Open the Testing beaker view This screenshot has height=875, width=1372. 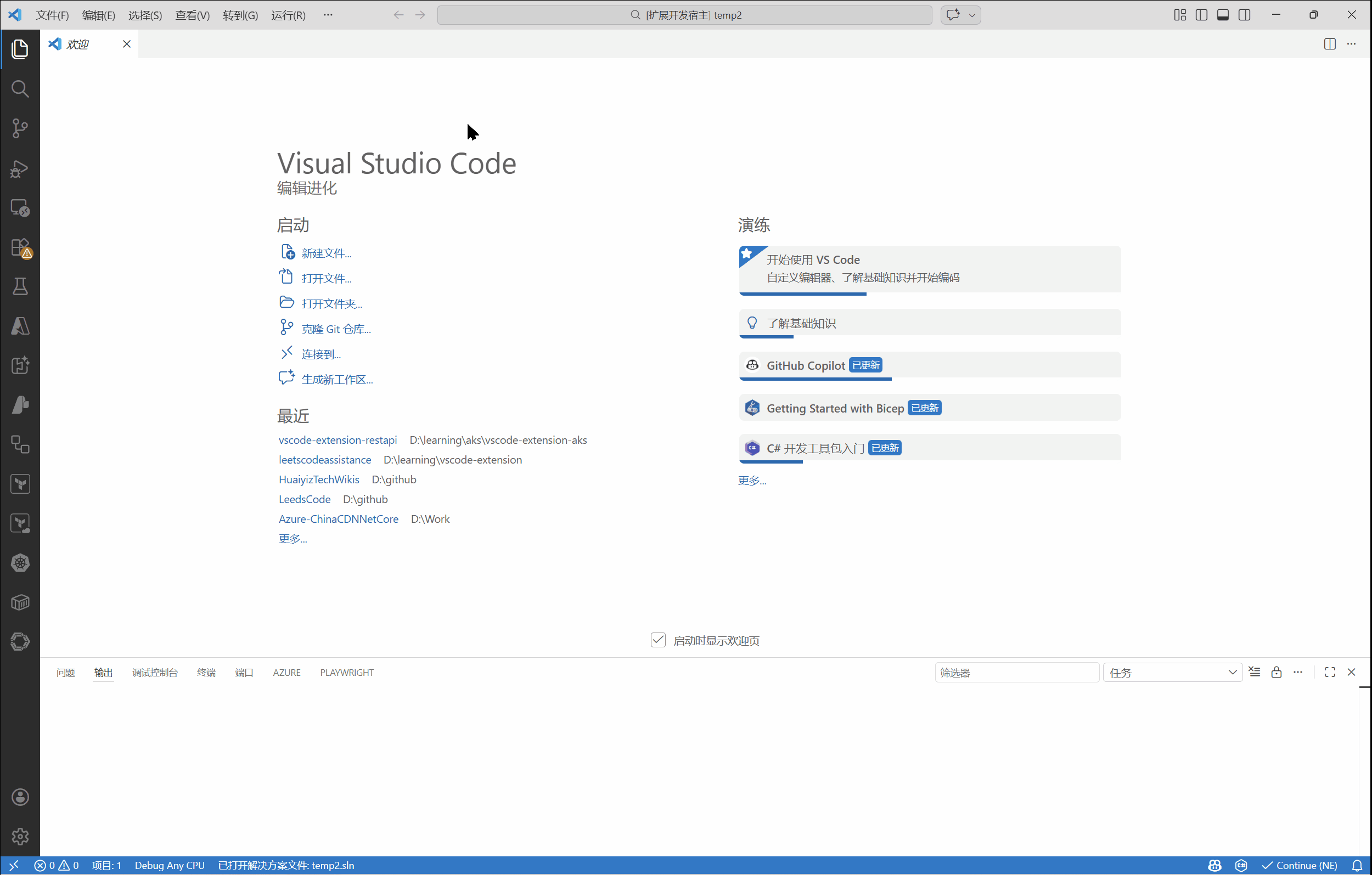(x=20, y=286)
